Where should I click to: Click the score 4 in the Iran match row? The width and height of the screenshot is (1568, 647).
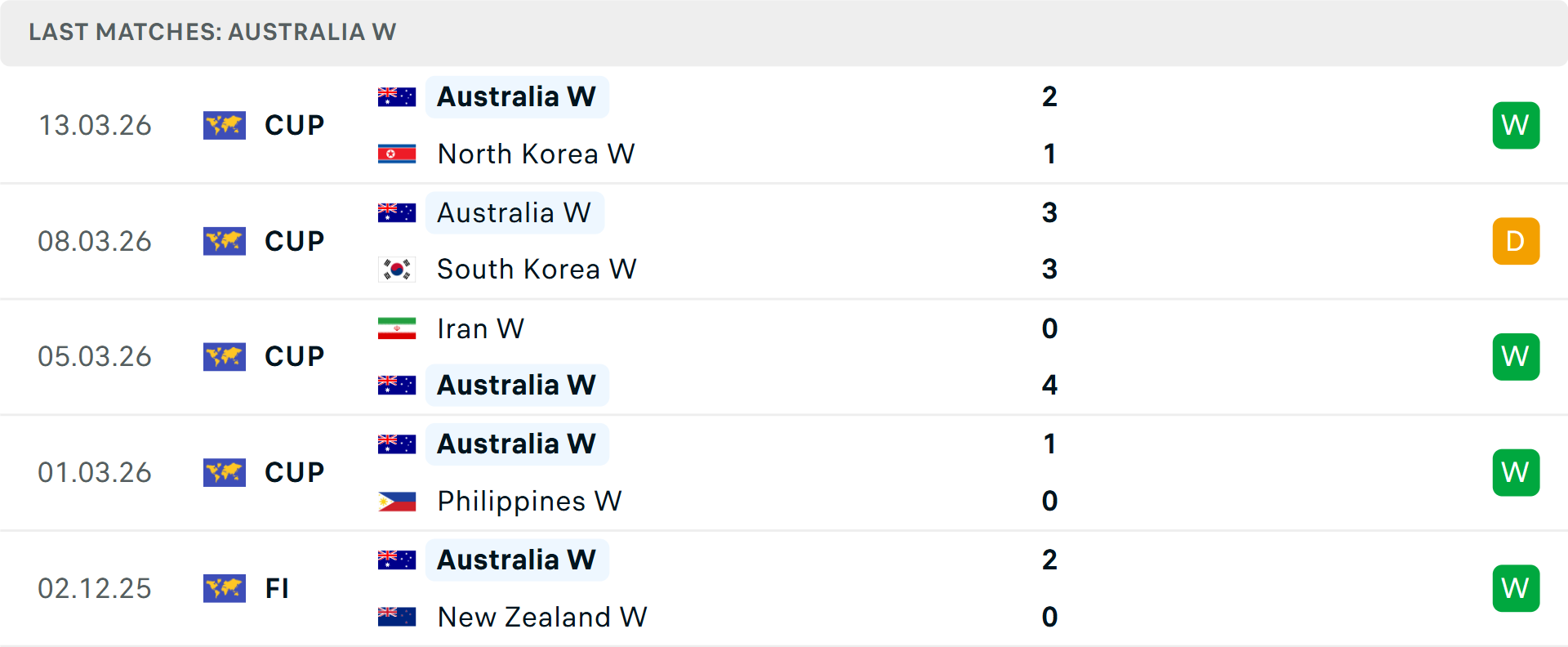1050,384
